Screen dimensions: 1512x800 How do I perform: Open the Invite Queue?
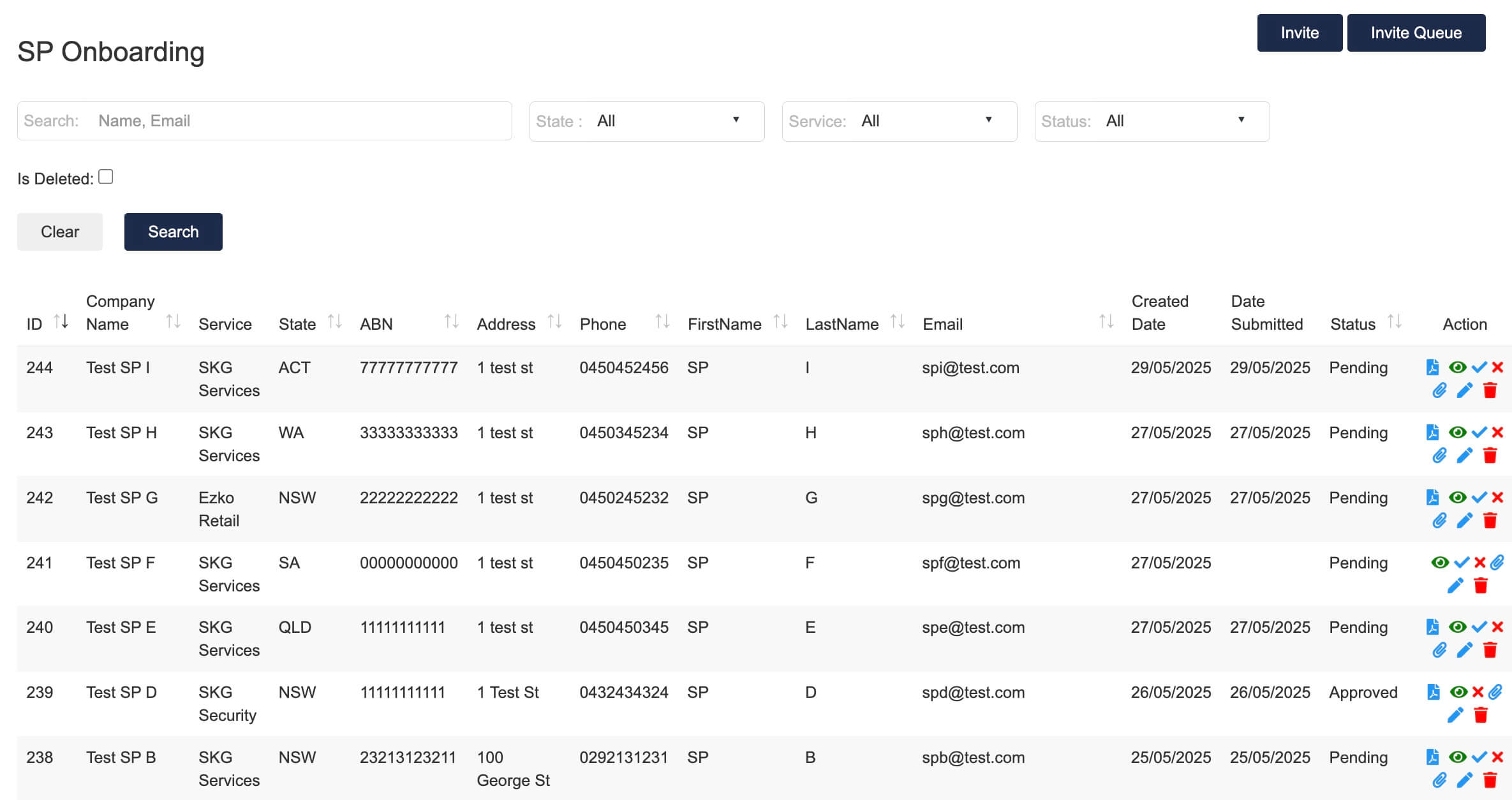1416,33
